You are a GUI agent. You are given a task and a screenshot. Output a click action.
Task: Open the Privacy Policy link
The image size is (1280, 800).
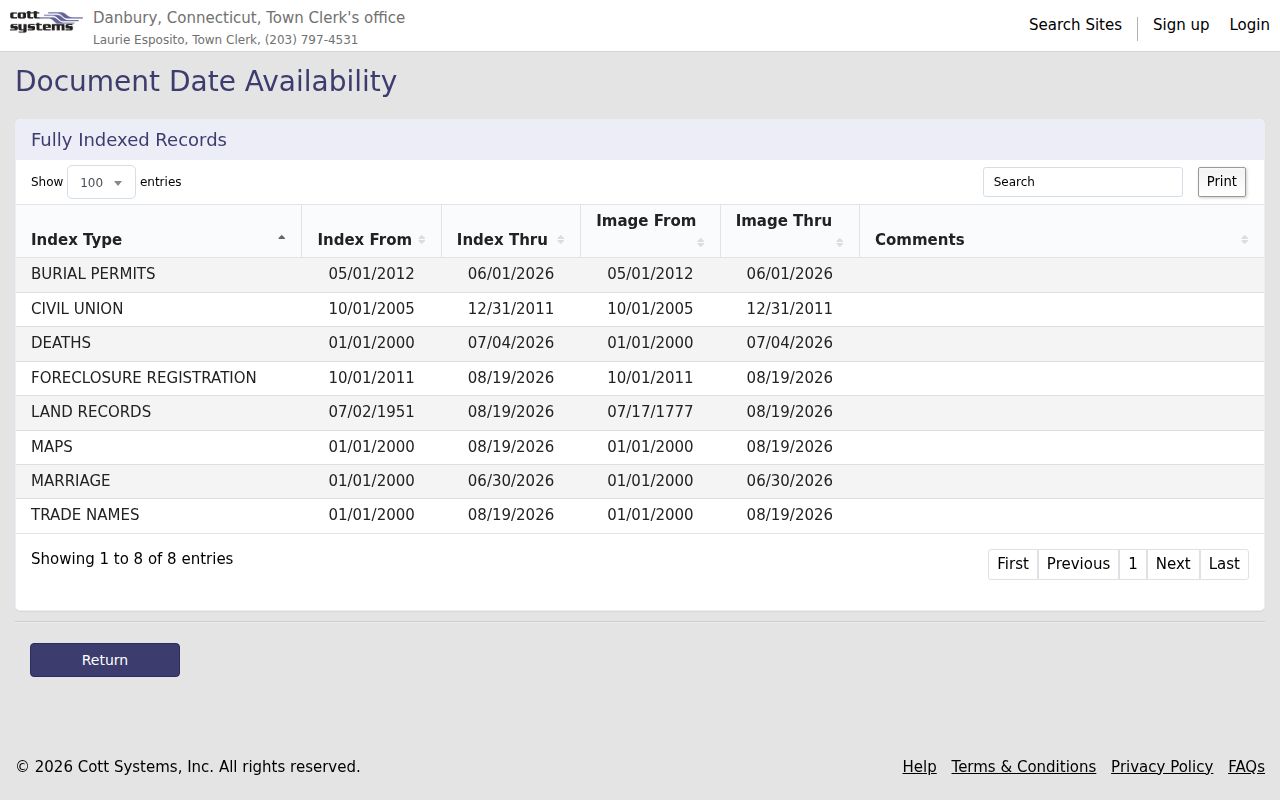(x=1162, y=767)
